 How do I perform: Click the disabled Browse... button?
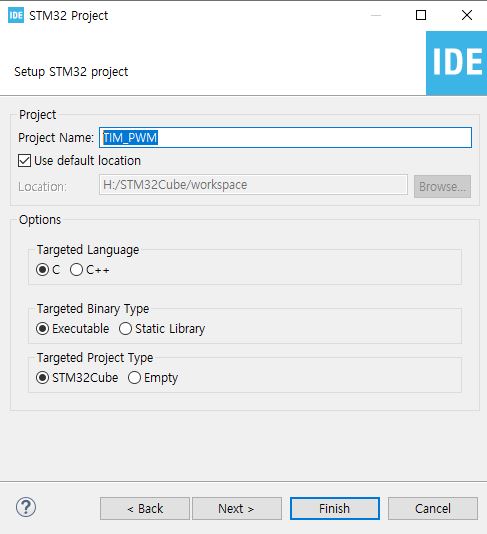pos(442,186)
